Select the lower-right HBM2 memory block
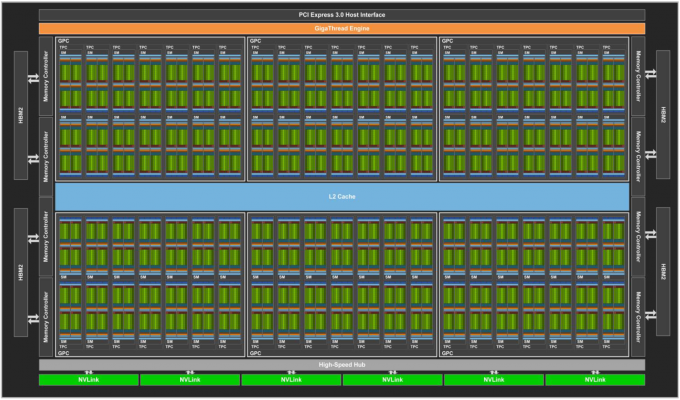Screen dimensions: 680x400 tap(663, 271)
